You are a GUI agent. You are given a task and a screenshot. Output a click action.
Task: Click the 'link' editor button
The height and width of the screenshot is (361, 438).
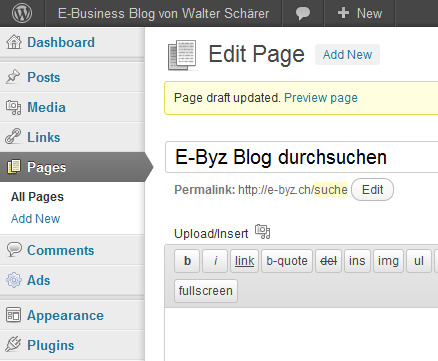(x=244, y=261)
